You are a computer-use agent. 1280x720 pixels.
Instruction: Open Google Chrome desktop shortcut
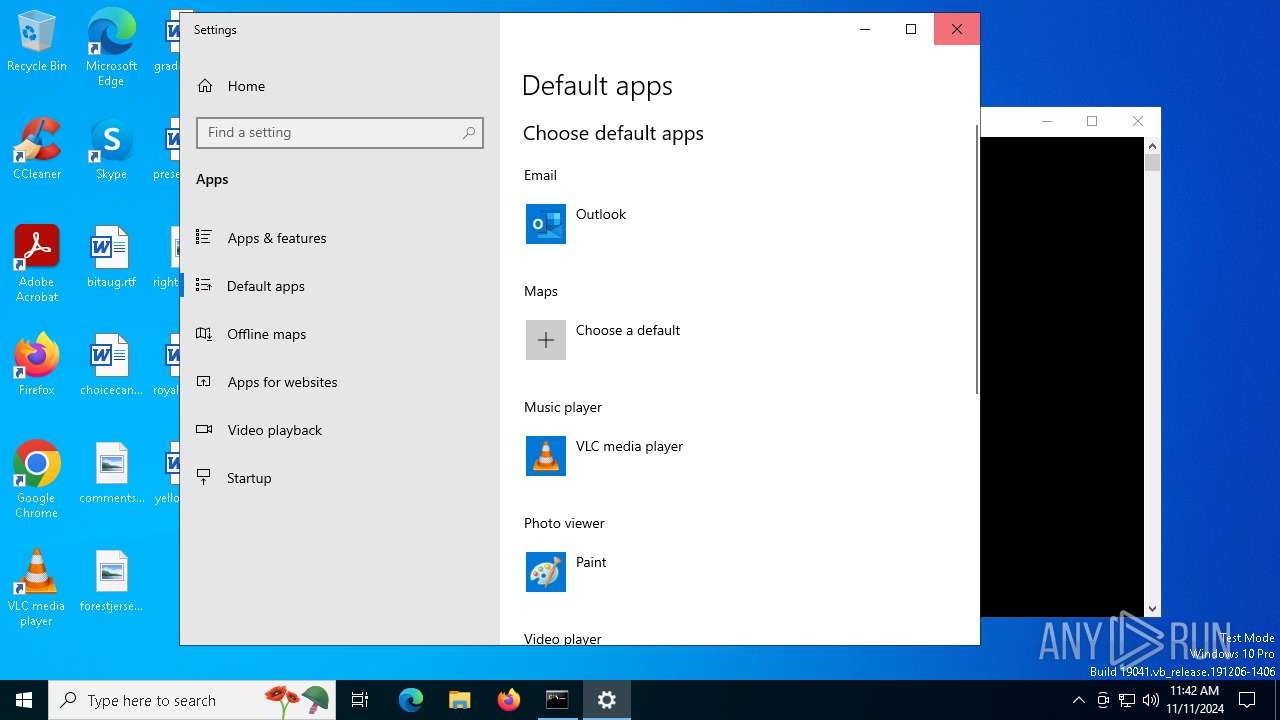[37, 480]
